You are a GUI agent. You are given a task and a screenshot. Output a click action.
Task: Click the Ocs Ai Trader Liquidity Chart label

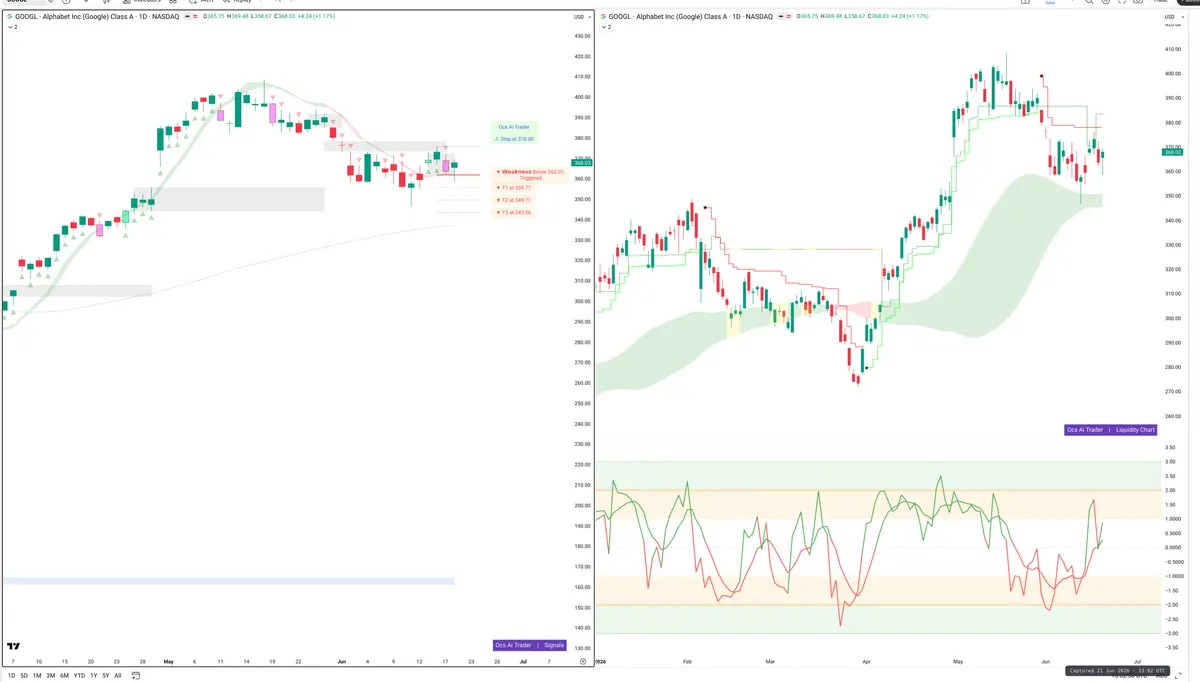[x=1111, y=429]
